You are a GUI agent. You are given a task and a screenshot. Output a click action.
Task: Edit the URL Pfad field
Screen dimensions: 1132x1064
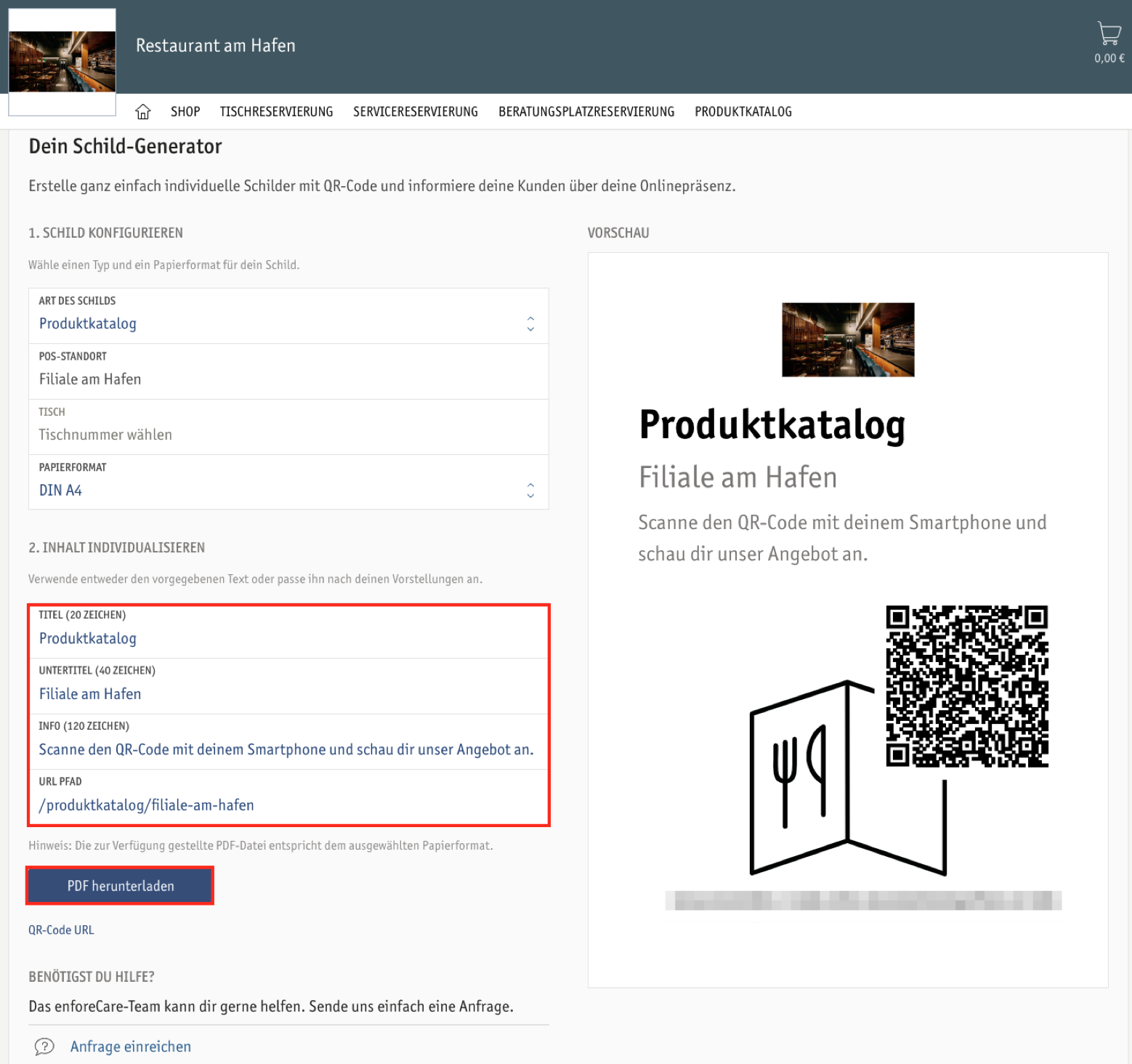pyautogui.click(x=288, y=797)
